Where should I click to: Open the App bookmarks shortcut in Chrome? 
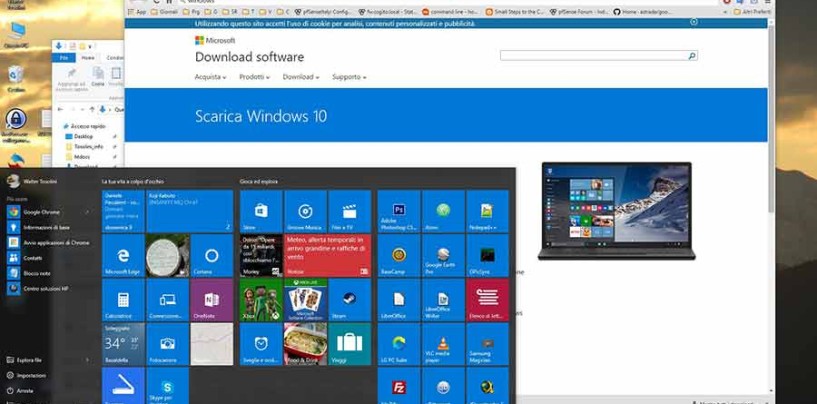pyautogui.click(x=138, y=11)
